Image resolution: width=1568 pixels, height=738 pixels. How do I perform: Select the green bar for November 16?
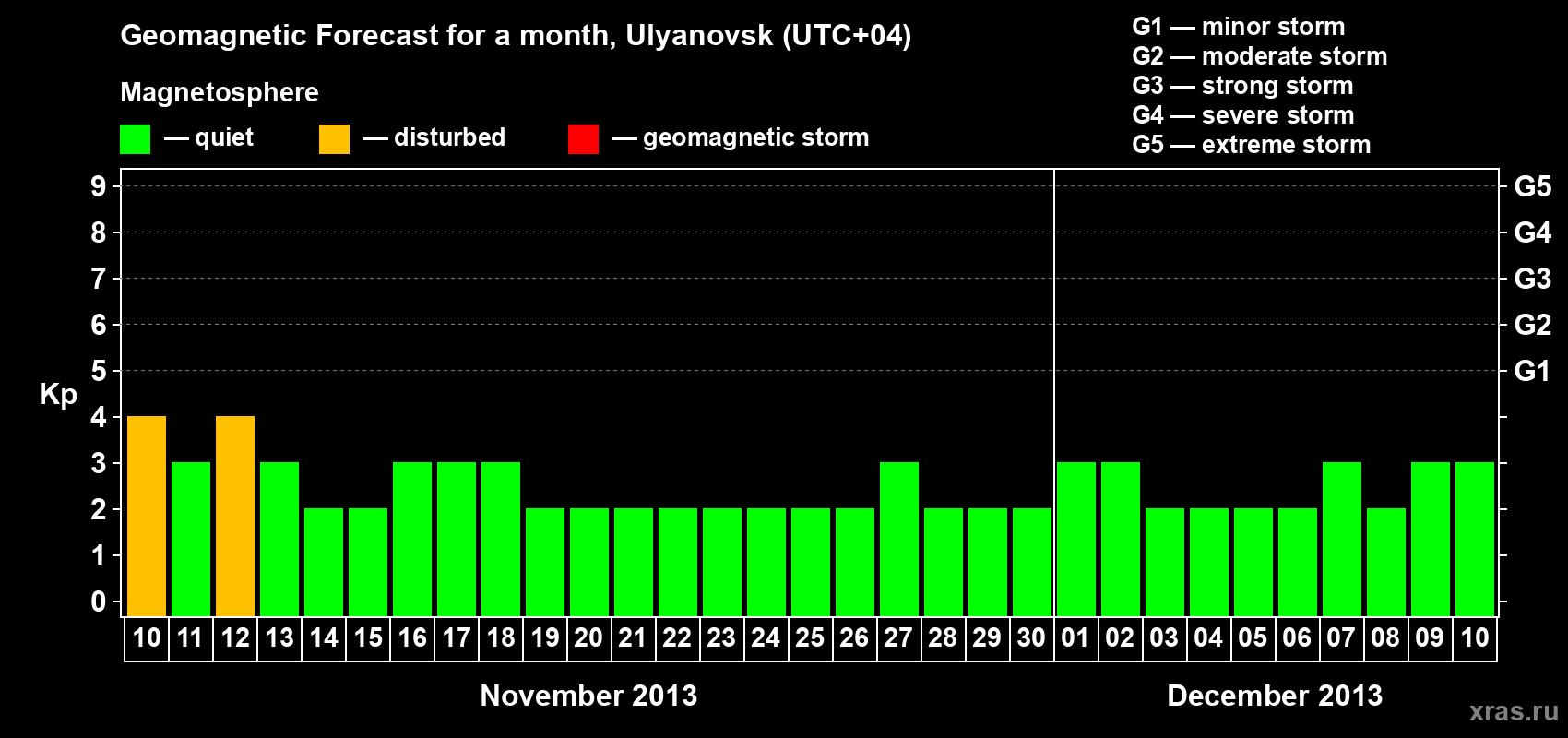point(412,539)
